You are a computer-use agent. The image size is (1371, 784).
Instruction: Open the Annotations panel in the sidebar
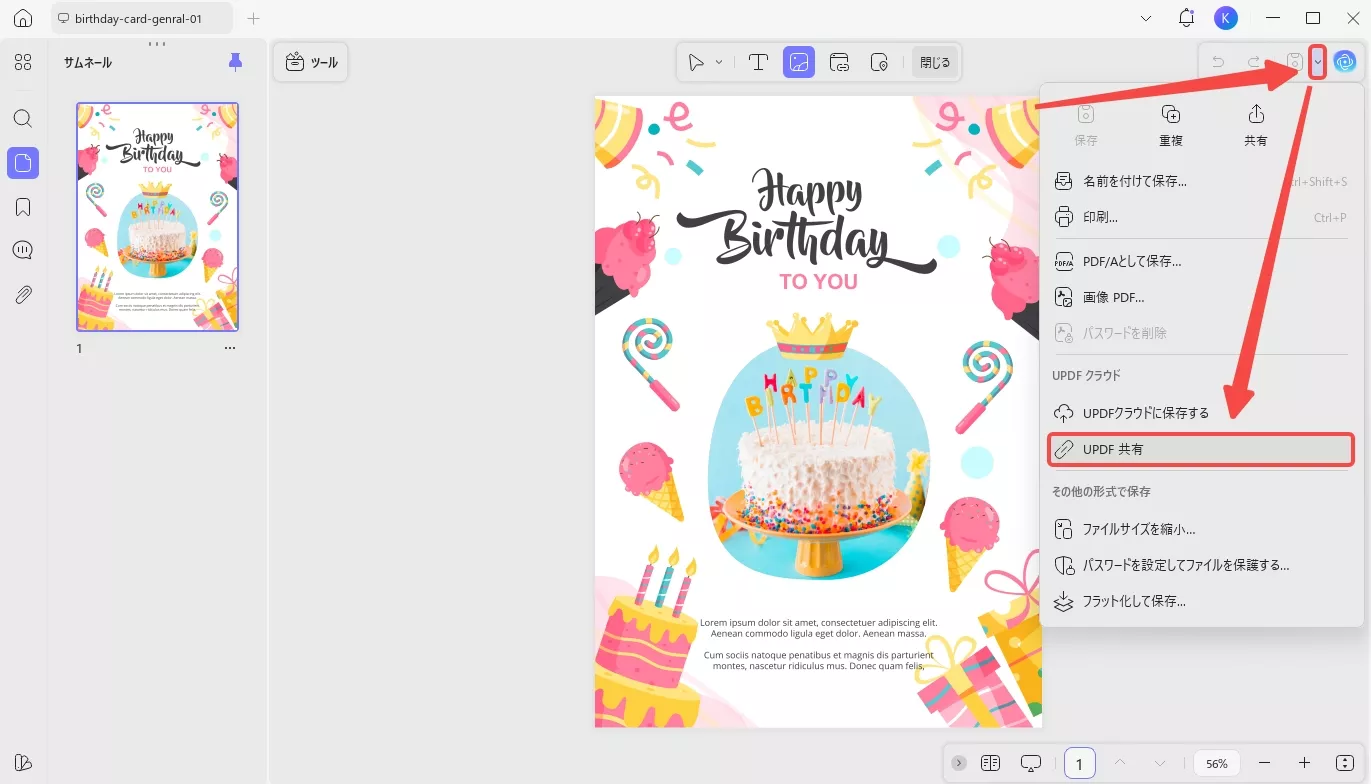22,250
